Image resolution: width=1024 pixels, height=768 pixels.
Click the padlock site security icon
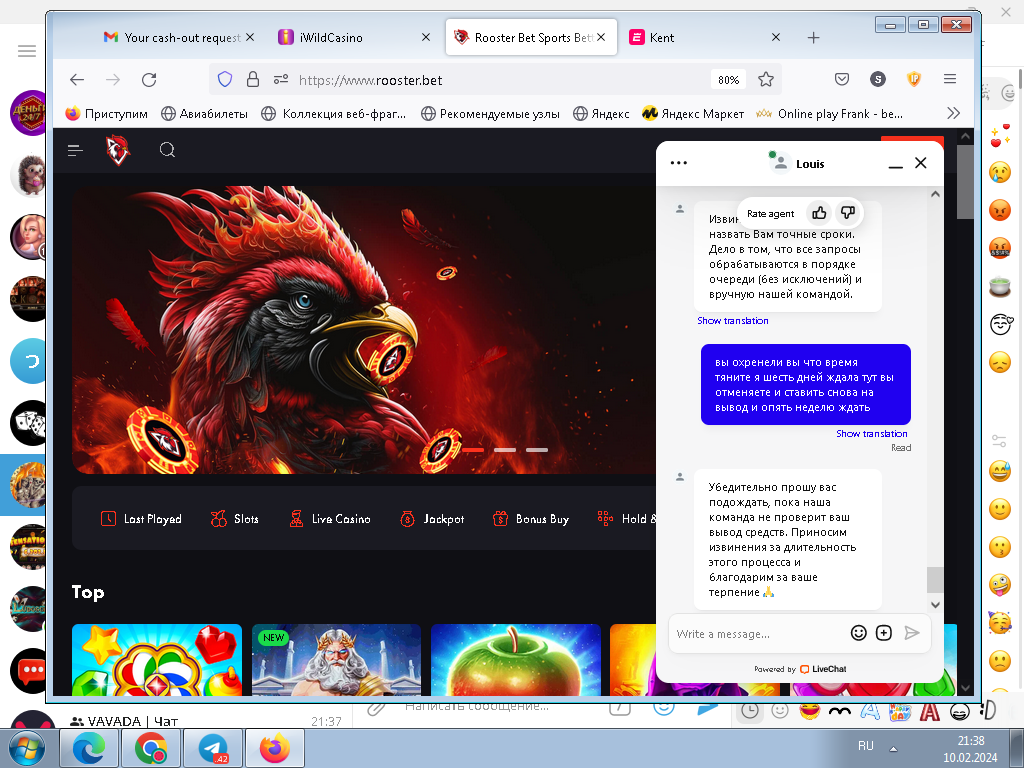253,80
